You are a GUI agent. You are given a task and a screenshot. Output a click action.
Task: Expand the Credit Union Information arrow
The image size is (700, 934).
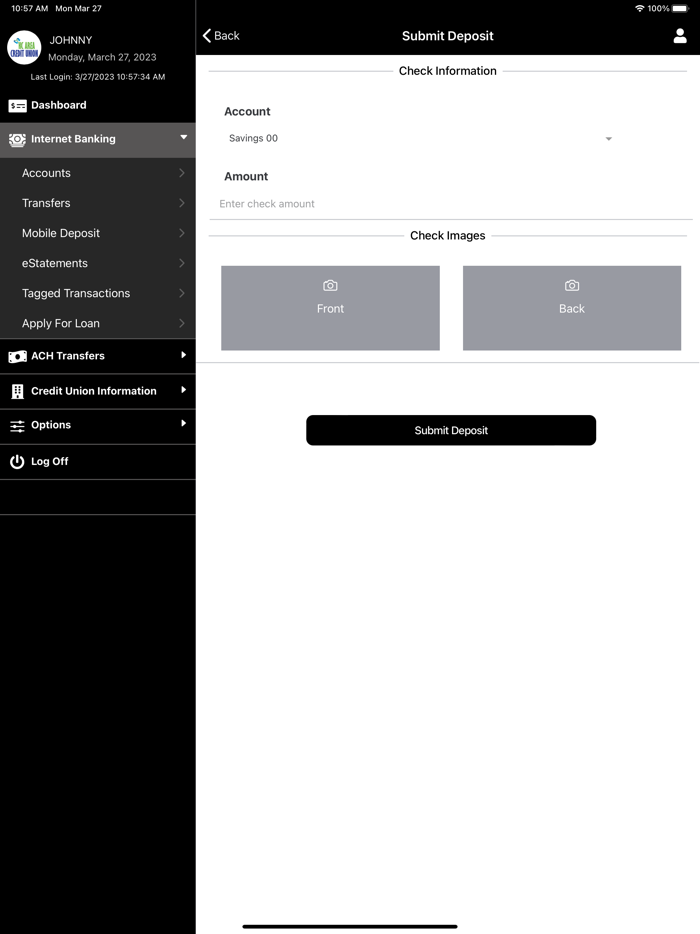coord(183,390)
